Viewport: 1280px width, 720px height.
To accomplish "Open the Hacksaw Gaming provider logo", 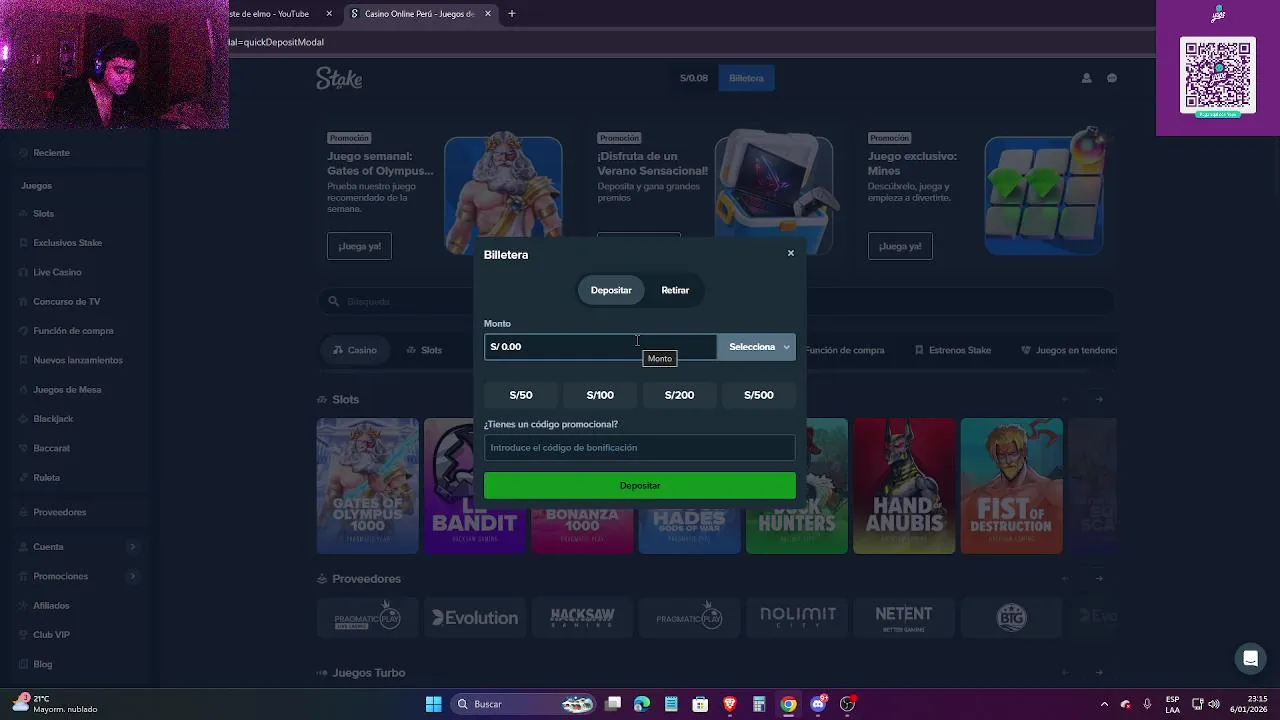I will 582,618.
